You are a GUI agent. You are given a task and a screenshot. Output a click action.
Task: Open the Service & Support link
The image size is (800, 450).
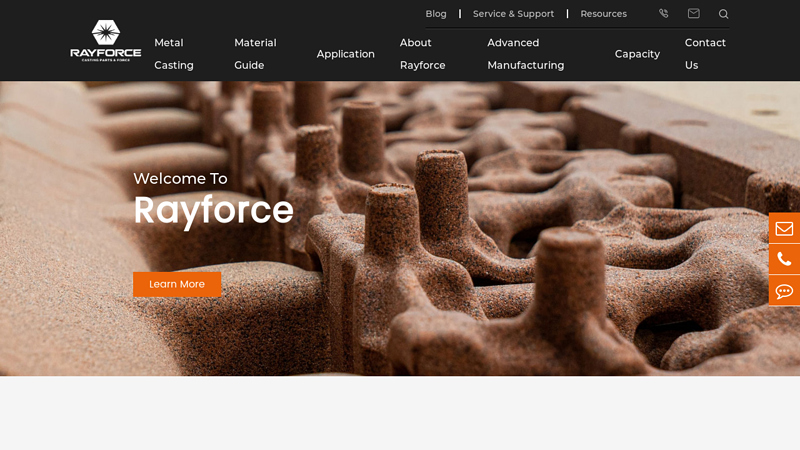[x=513, y=14]
